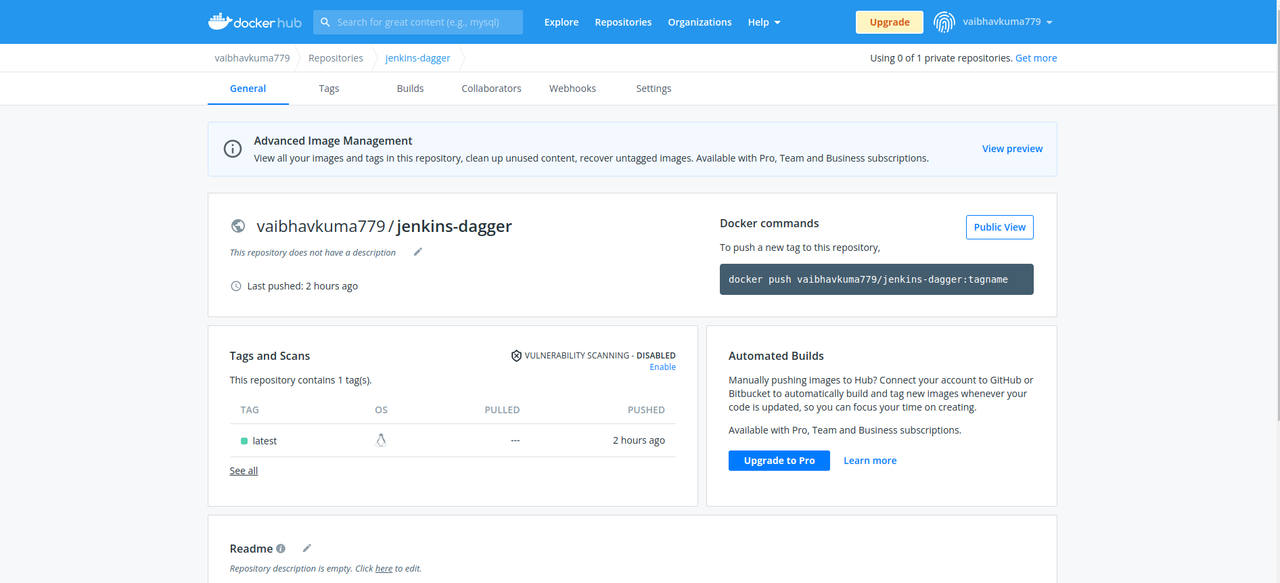
Task: Switch to the Tags tab
Action: (329, 88)
